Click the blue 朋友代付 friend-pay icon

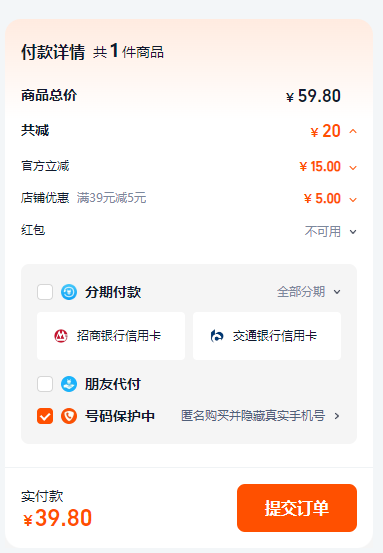(69, 384)
